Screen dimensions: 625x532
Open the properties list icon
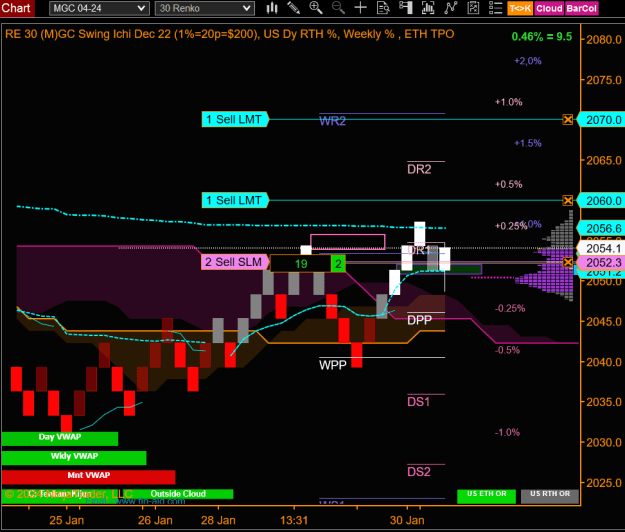point(495,8)
